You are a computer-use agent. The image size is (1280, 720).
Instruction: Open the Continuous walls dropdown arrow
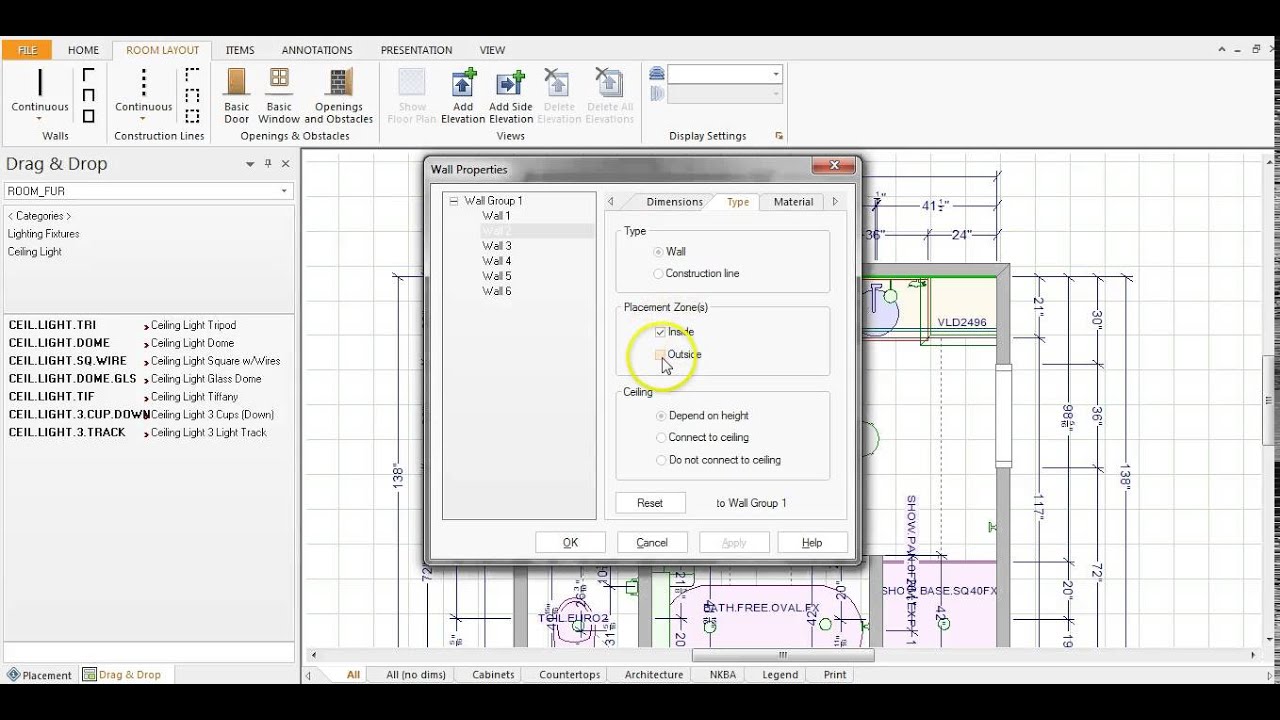(x=40, y=118)
